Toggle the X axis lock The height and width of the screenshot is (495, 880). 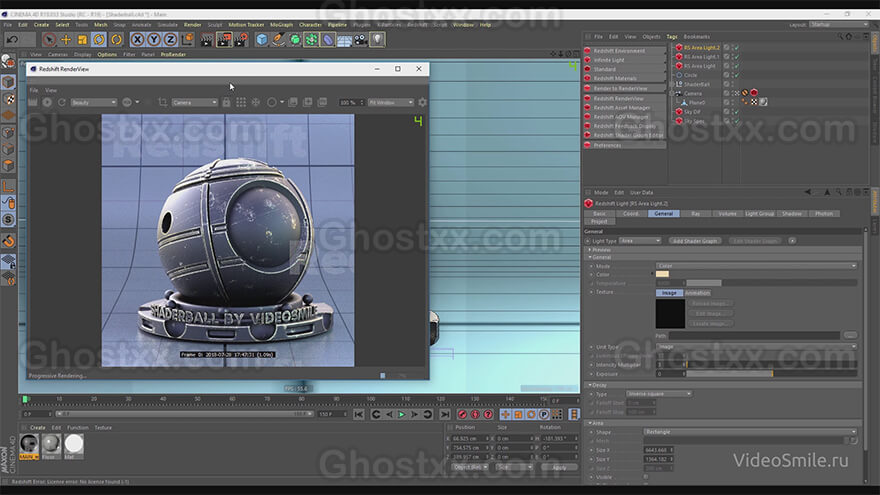(137, 39)
